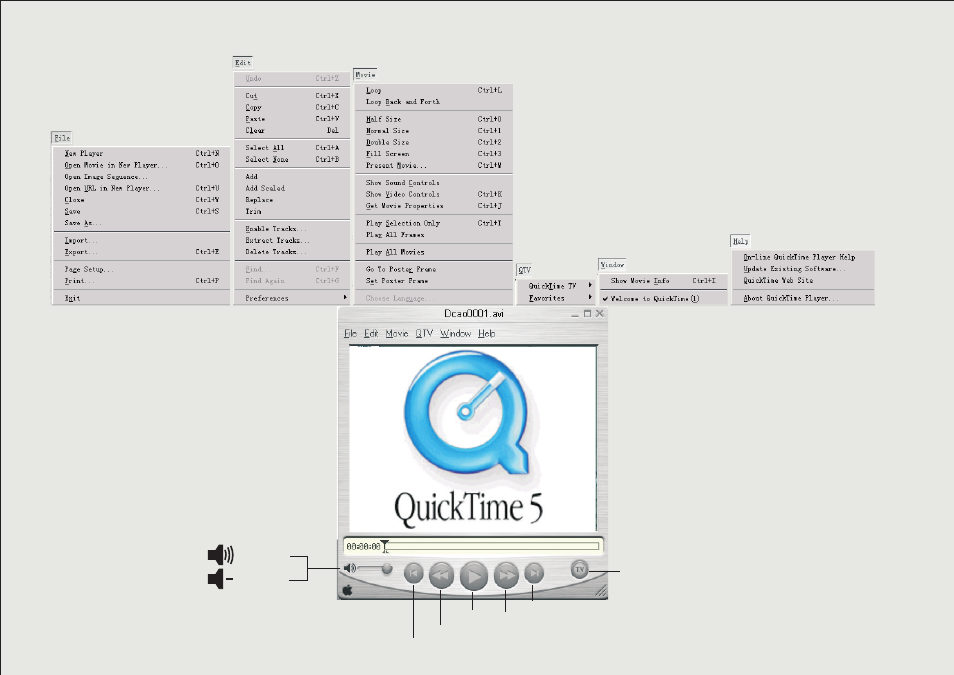
Task: Toggle Play All Frames
Action: [434, 235]
